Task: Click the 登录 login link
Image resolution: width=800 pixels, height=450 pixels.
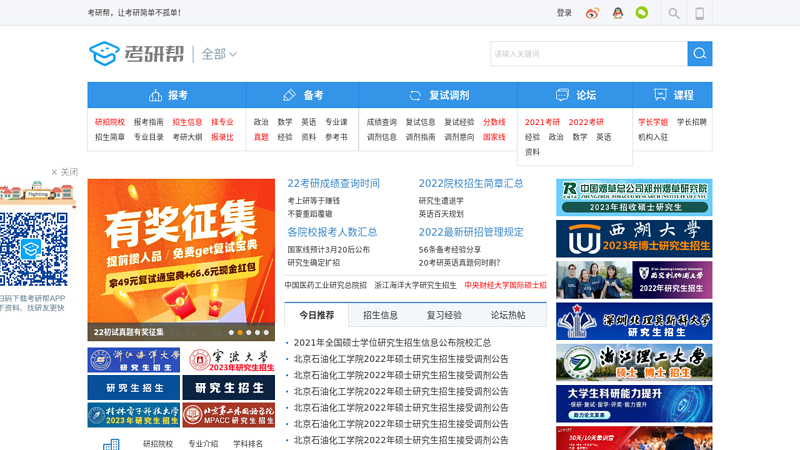Action: point(564,13)
